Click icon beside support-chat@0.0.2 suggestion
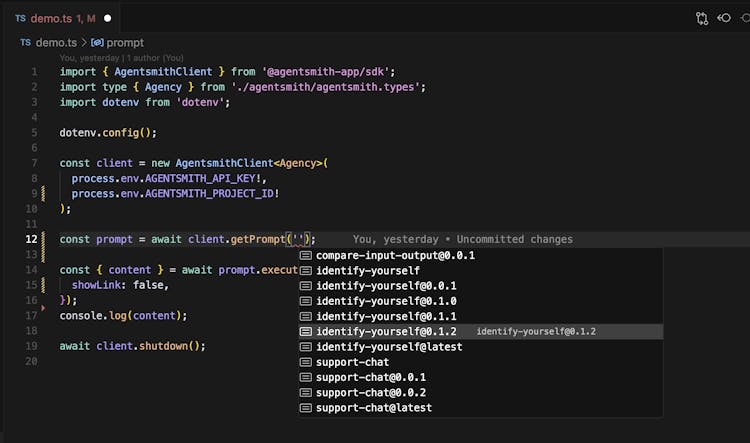Viewport: 750px width, 443px height. [x=306, y=393]
